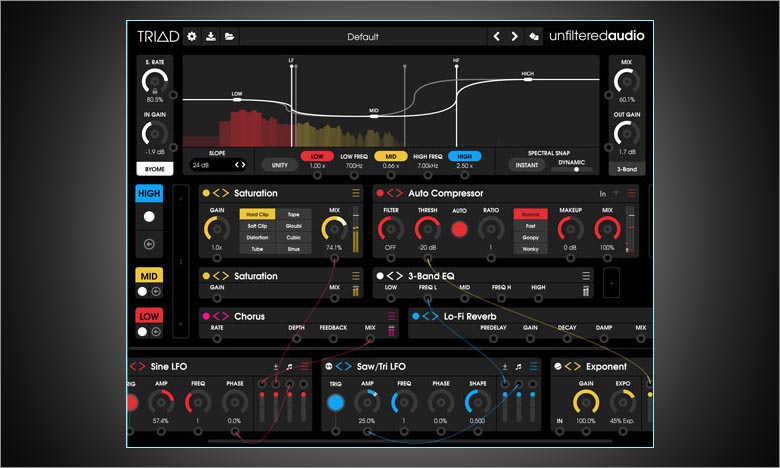Click the Auto Compressor sidechain In icon
The height and width of the screenshot is (468, 780).
[602, 193]
